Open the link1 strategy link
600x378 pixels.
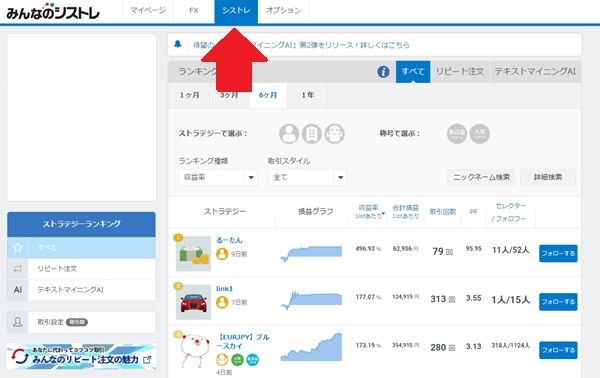click(225, 288)
